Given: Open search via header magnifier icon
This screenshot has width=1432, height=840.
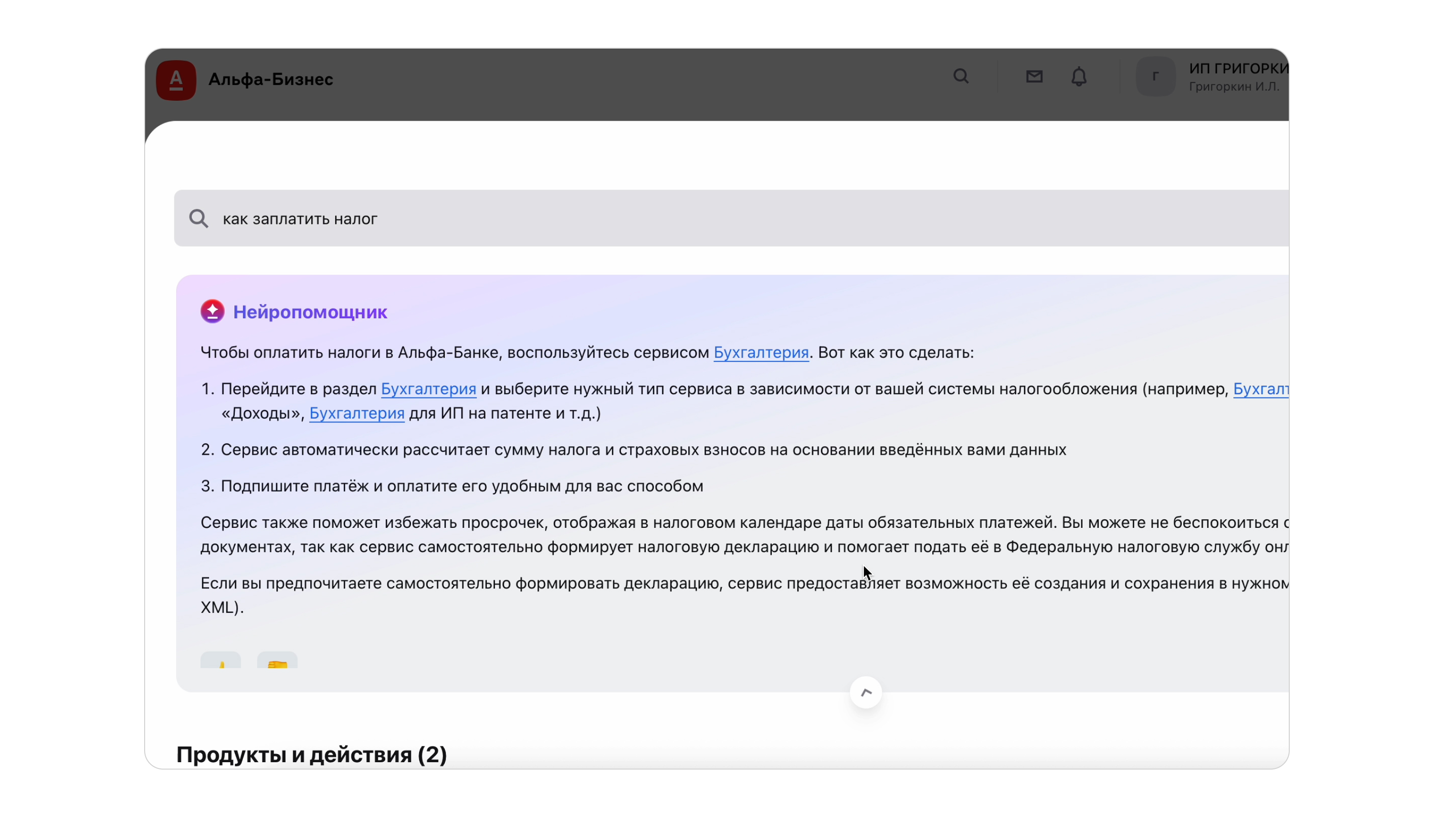Looking at the screenshot, I should [x=961, y=76].
